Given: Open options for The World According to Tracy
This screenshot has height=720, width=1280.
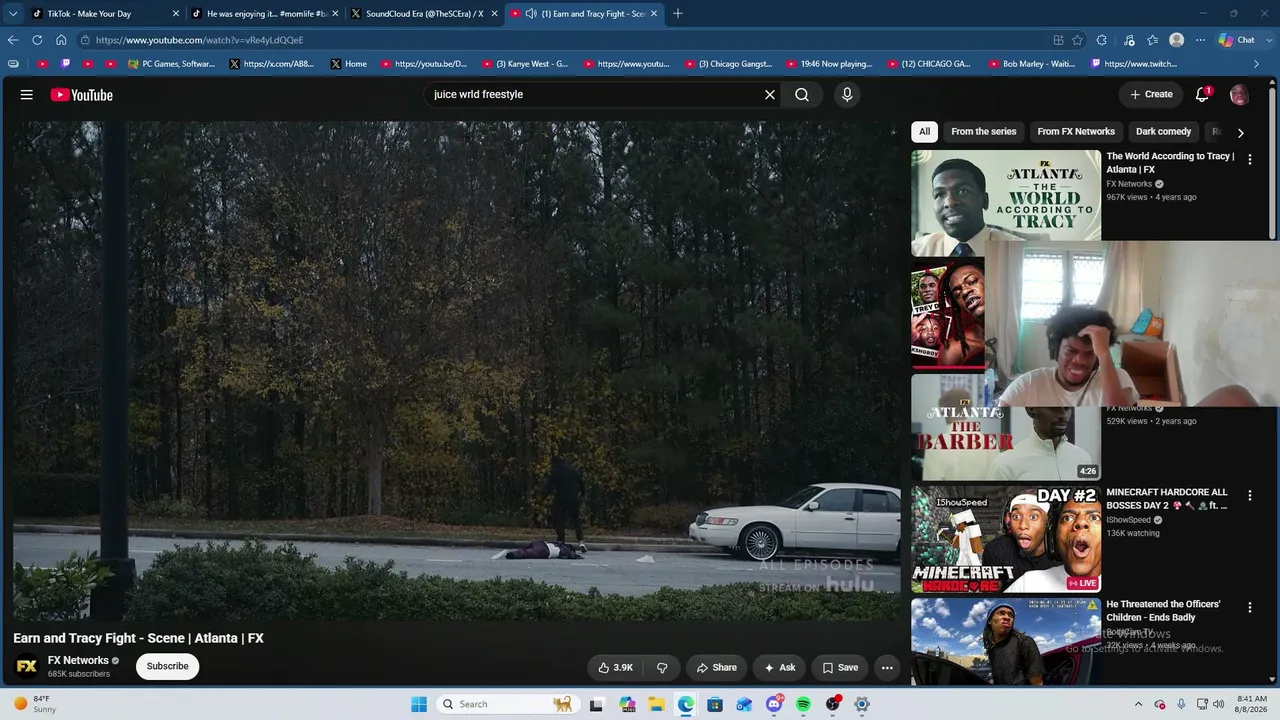Looking at the screenshot, I should pos(1249,159).
